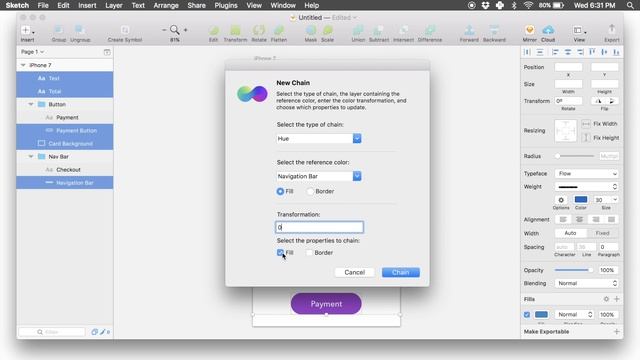Select Auto text width
This screenshot has height=360, width=640.
[570, 233]
